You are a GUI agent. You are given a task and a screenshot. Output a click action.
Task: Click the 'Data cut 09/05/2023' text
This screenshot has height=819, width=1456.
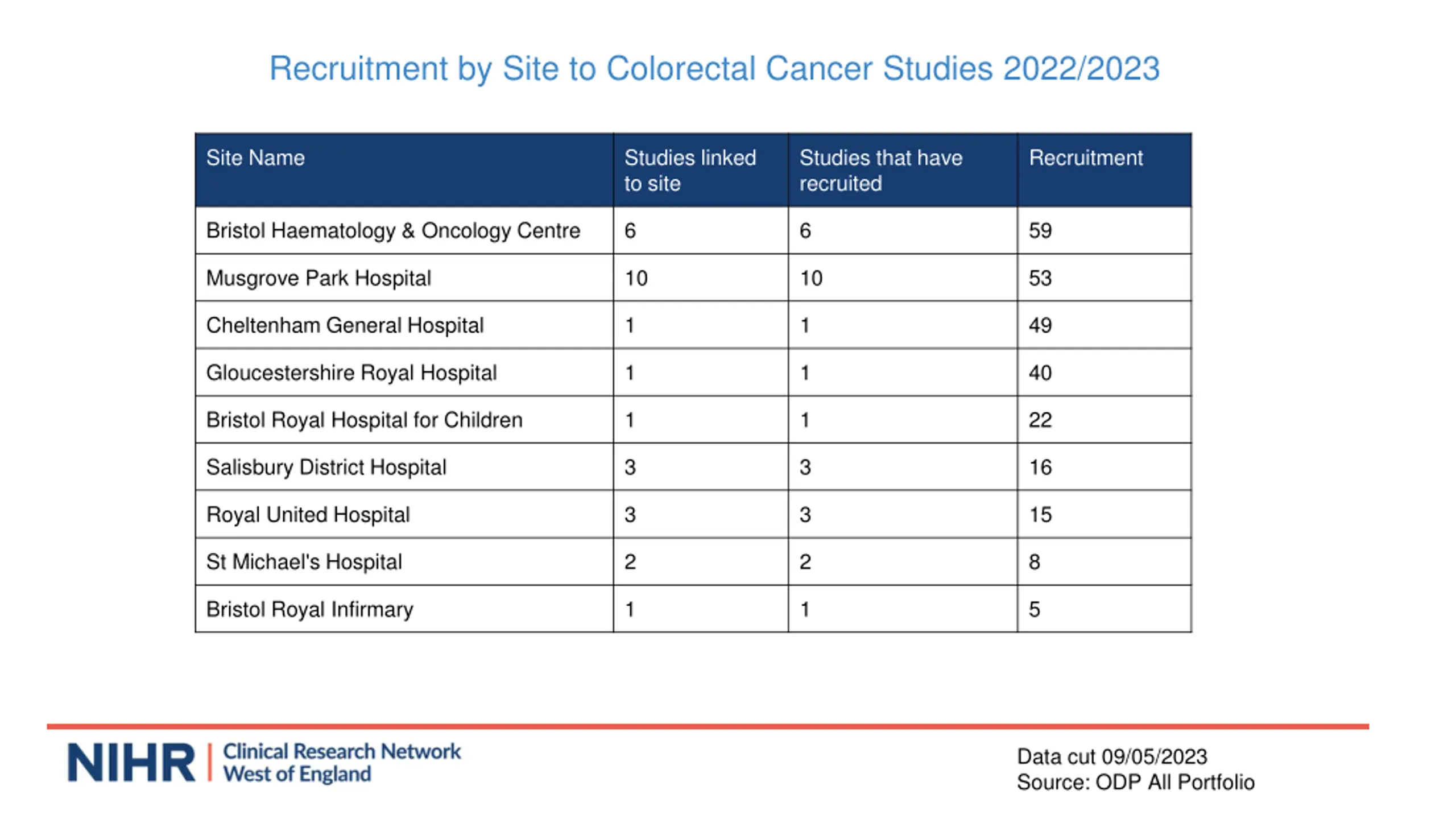pyautogui.click(x=1112, y=757)
